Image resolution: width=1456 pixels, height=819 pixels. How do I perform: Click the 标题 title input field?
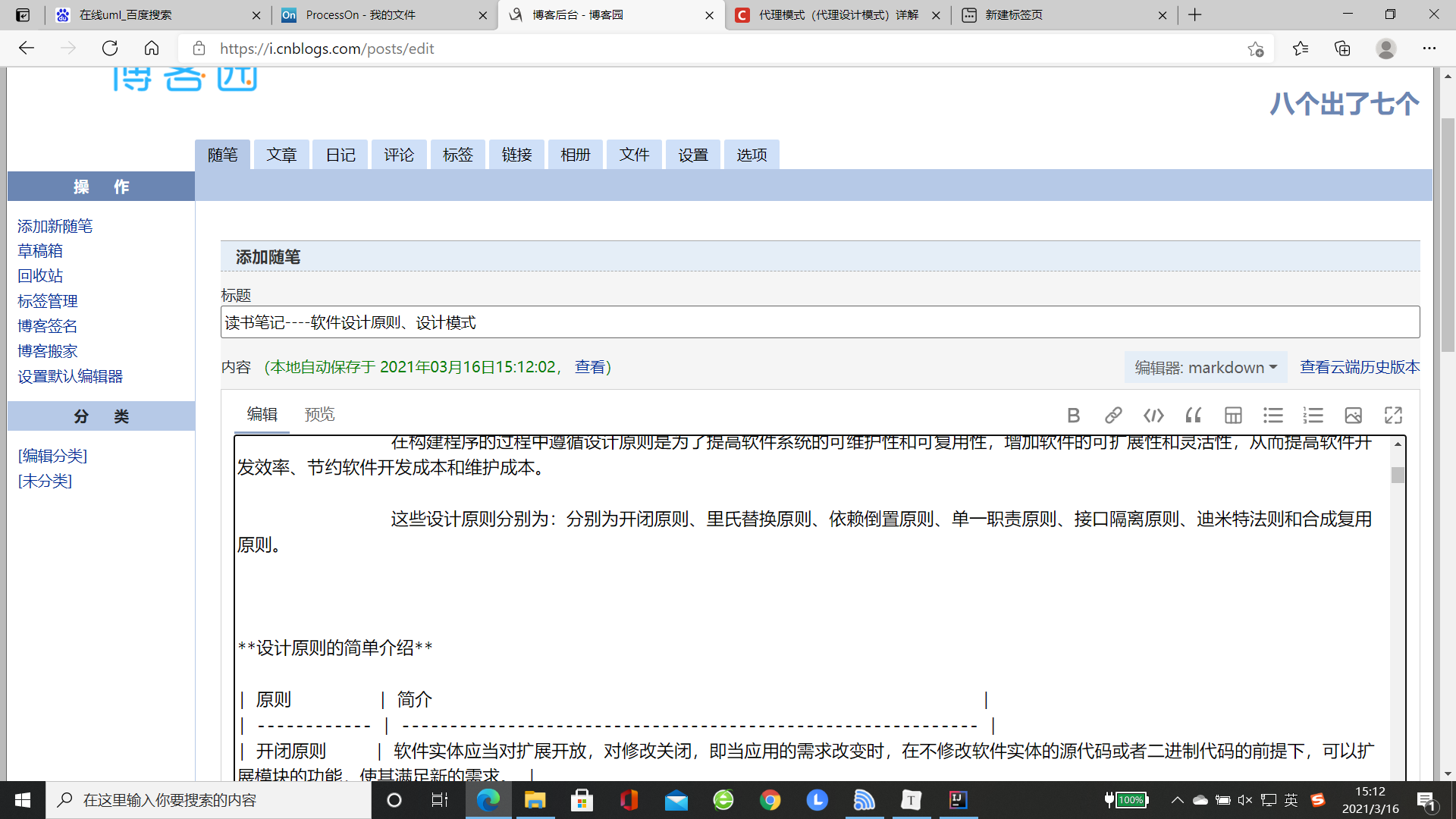click(819, 322)
